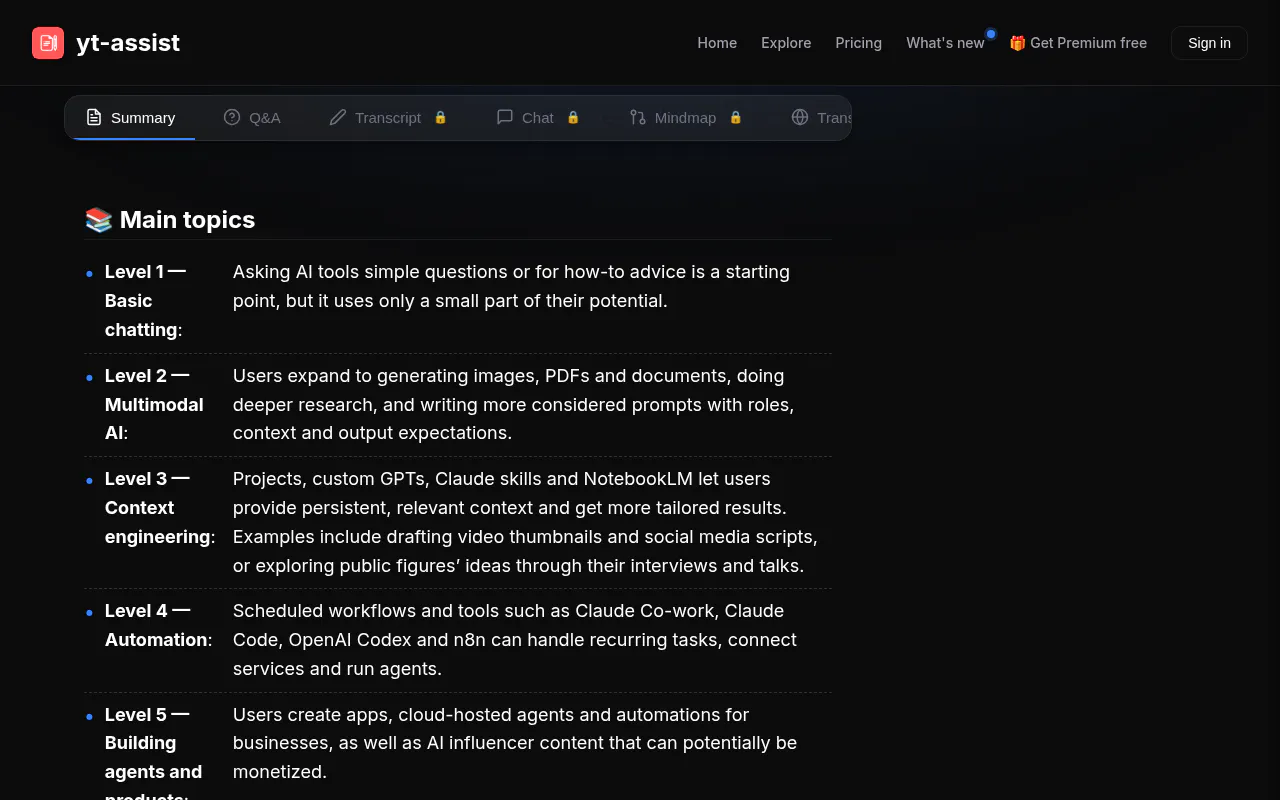
Task: Click the Main topics heading
Action: [170, 220]
